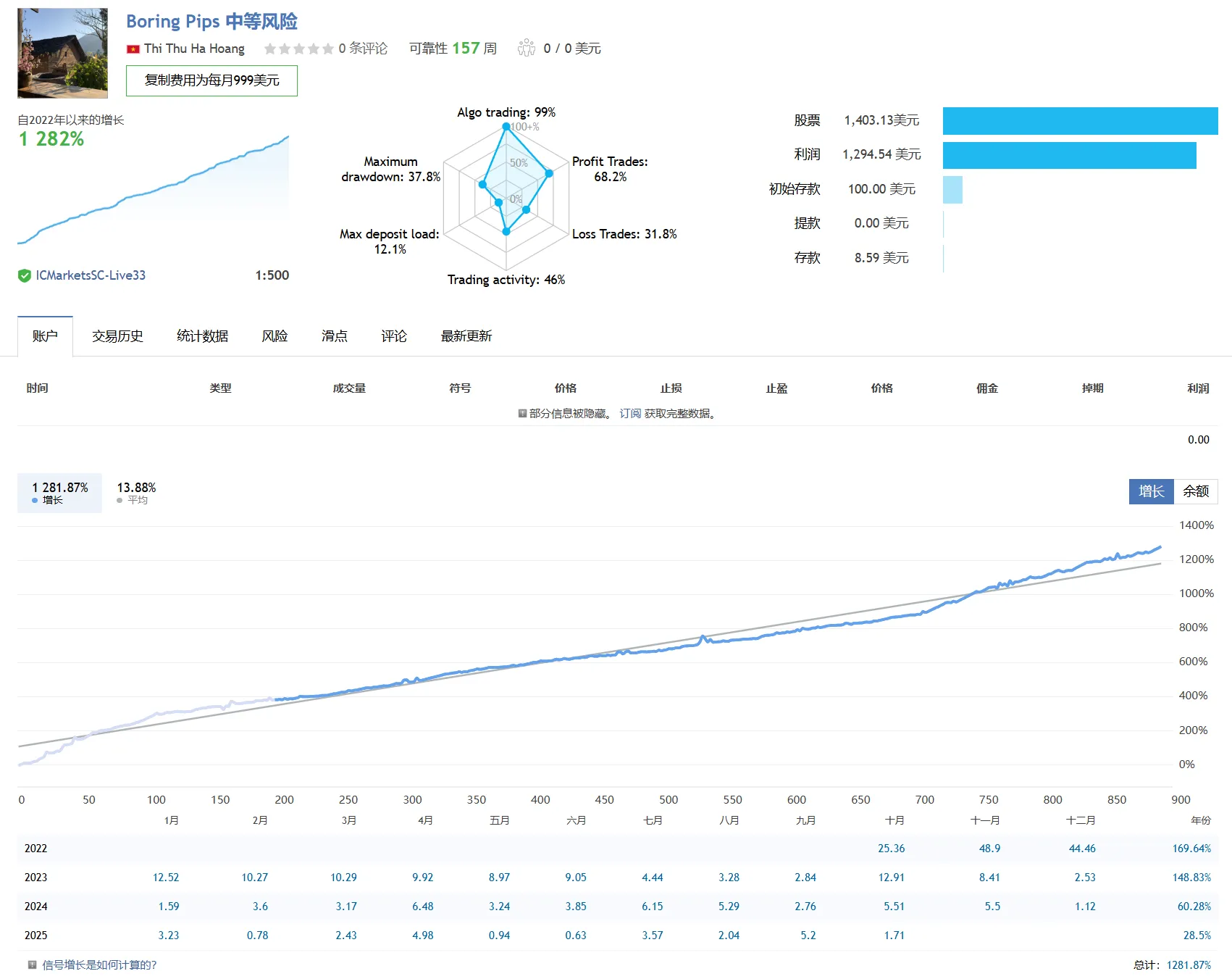Screen dimensions: 1232x979
Task: Switch to the 风险 tab
Action: tap(275, 336)
